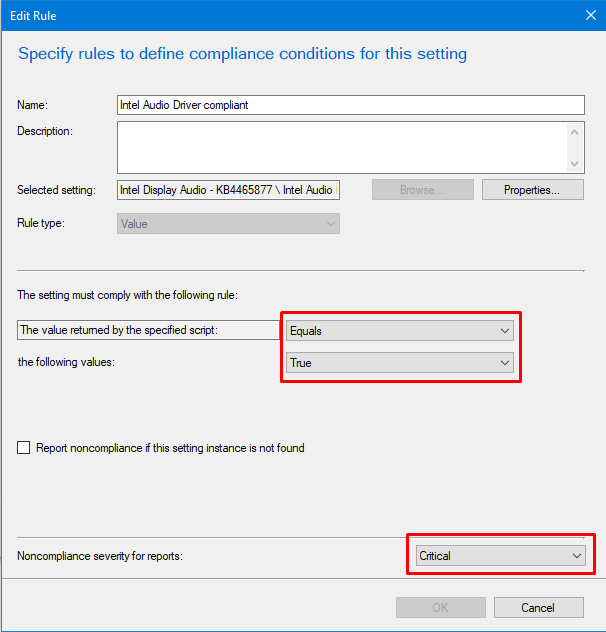Click the Edit Rule title bar text
This screenshot has width=606, height=632.
pyautogui.click(x=34, y=14)
